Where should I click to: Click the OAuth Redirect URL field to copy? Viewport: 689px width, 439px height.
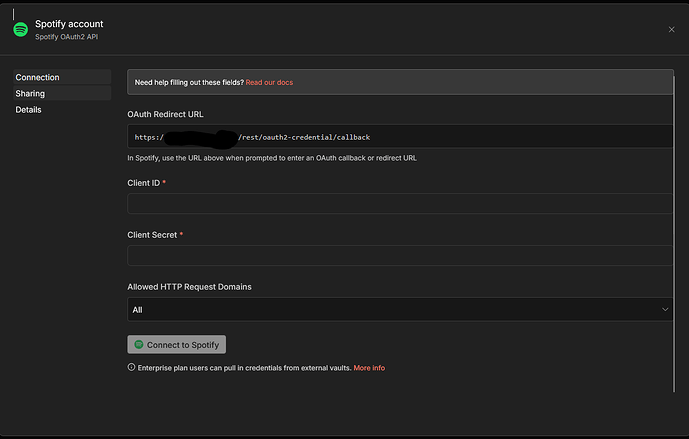400,137
